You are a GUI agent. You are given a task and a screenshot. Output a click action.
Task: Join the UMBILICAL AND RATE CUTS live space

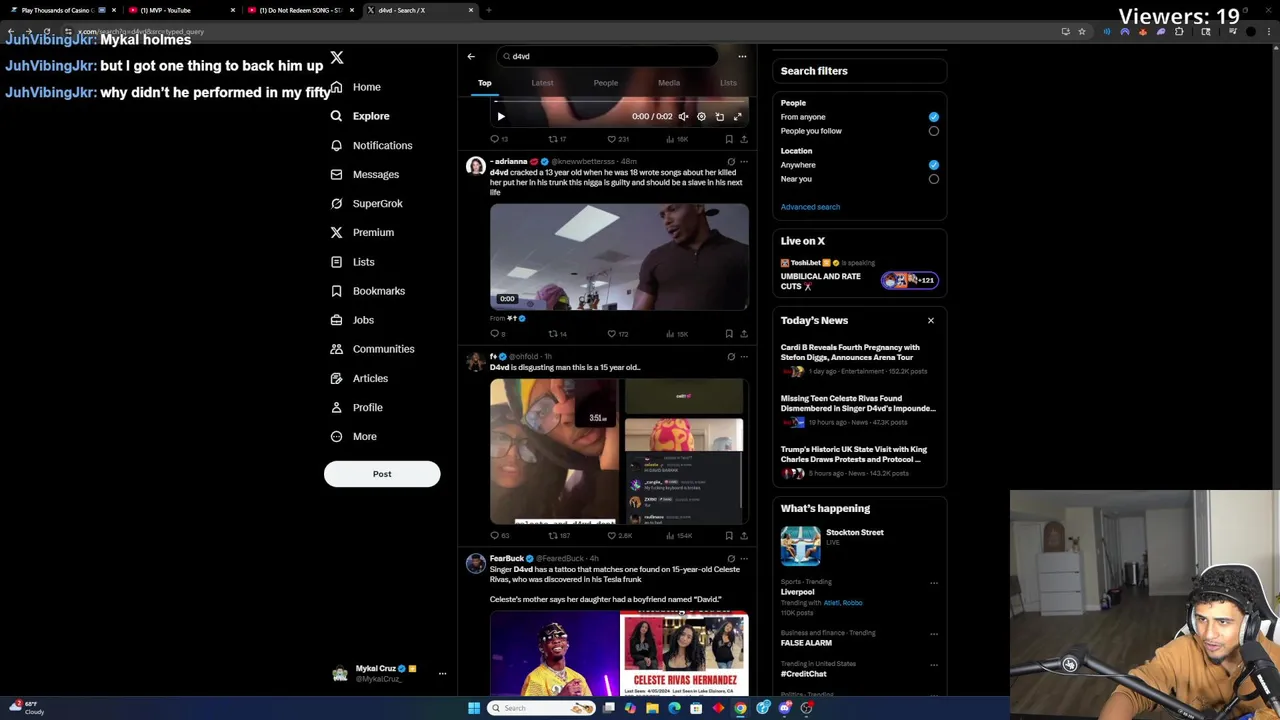pos(858,276)
